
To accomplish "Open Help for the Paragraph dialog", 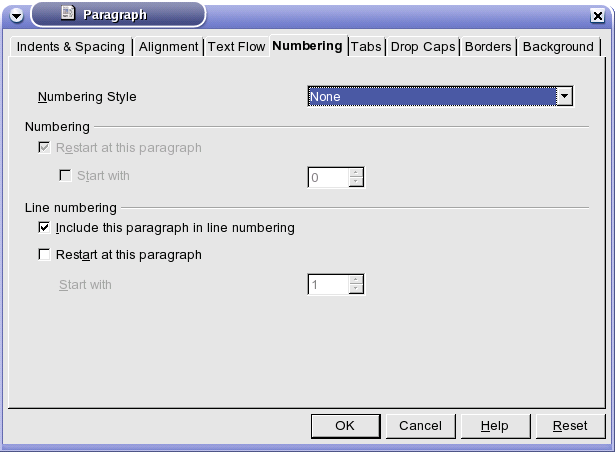I will (495, 426).
